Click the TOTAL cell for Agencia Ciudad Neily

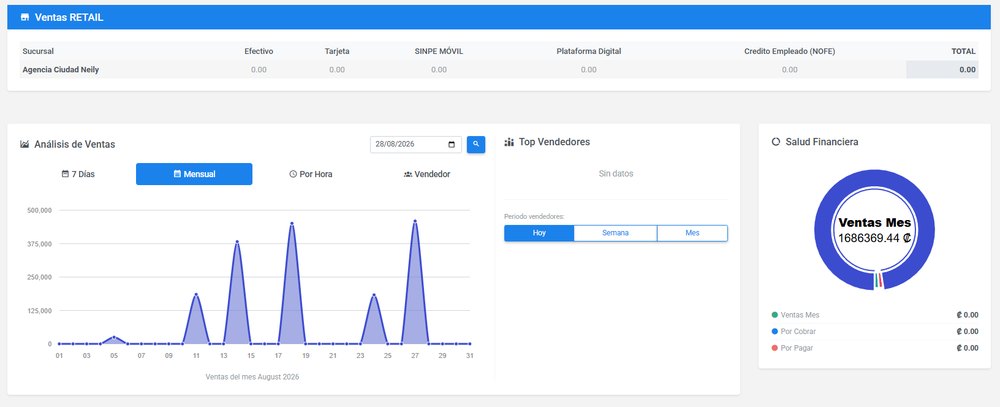coord(942,70)
